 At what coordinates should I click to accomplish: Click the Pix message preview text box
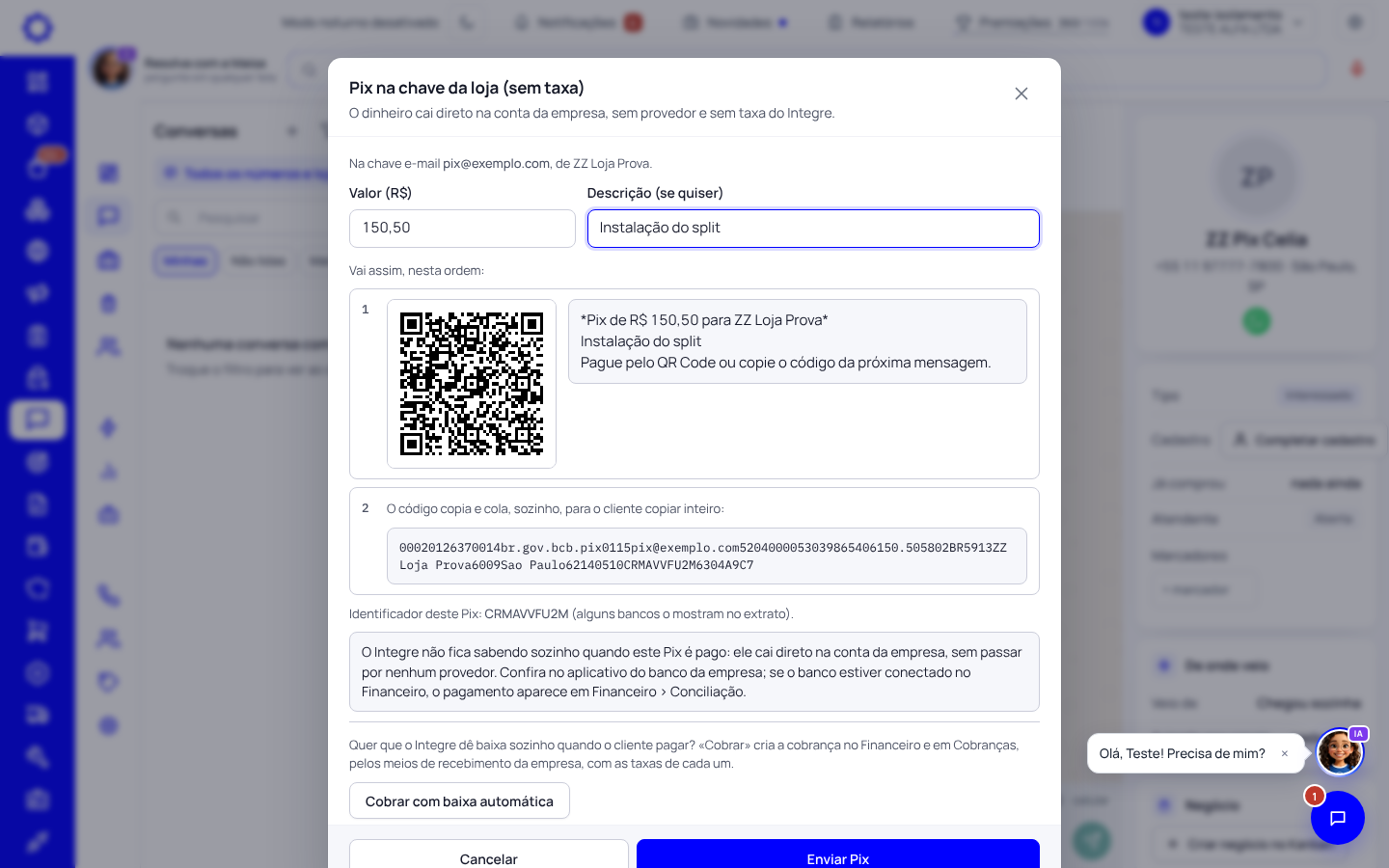(x=798, y=341)
